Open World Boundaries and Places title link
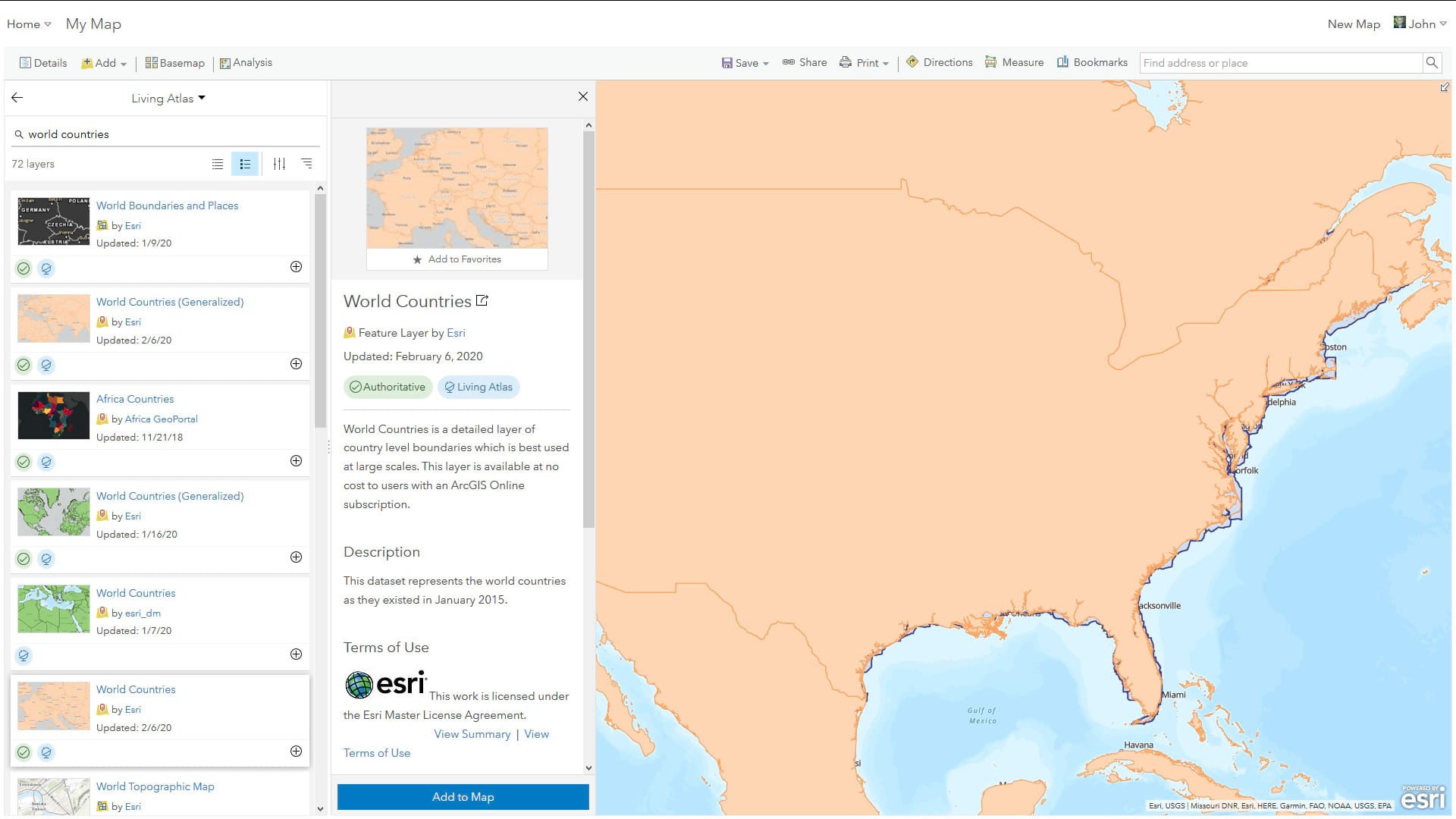 pyautogui.click(x=167, y=206)
